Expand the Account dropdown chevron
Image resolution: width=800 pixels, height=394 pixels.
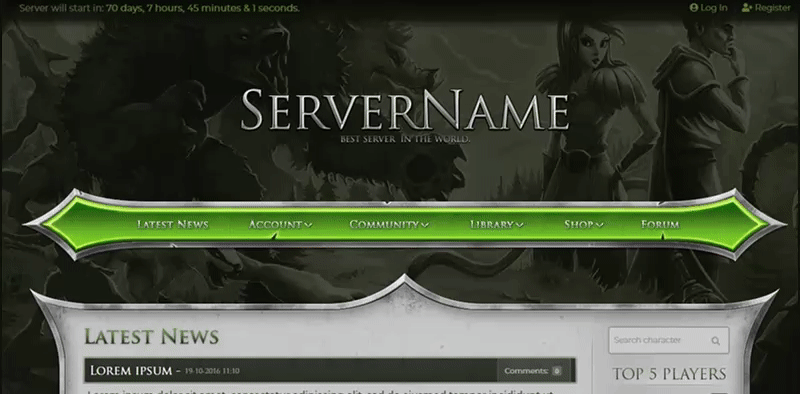tap(308, 225)
